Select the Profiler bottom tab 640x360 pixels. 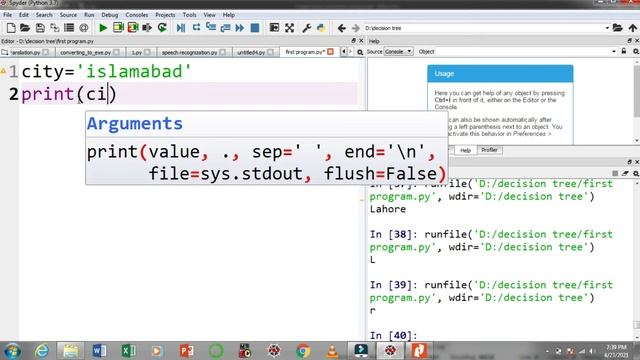pyautogui.click(x=489, y=150)
